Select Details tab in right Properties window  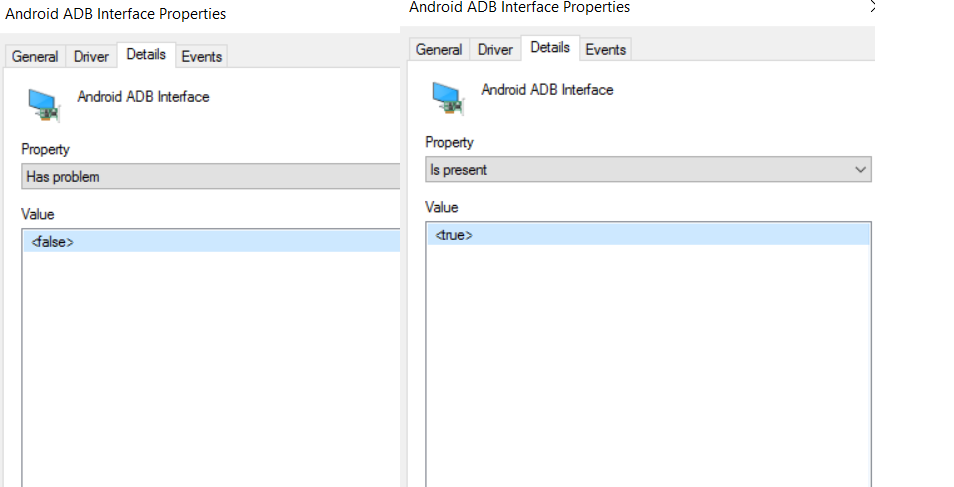tap(550, 47)
